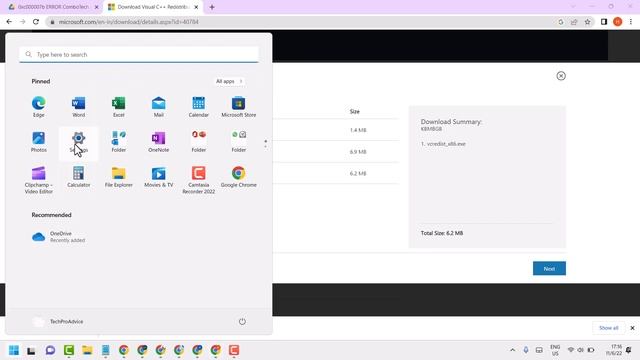Launch Camtasia Recorder 2022
The height and width of the screenshot is (360, 640).
click(198, 180)
